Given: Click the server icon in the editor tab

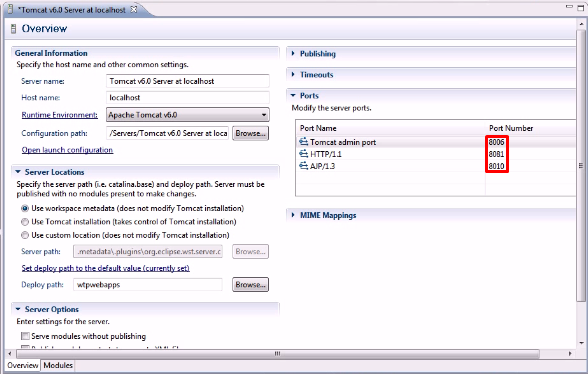Looking at the screenshot, I should [11, 9].
